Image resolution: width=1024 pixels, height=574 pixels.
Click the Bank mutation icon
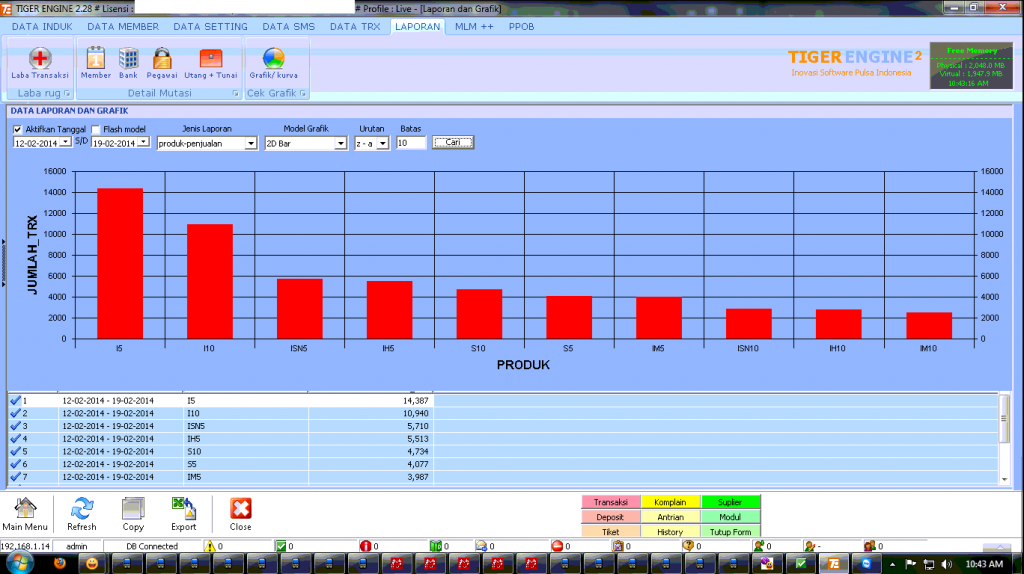[x=128, y=62]
